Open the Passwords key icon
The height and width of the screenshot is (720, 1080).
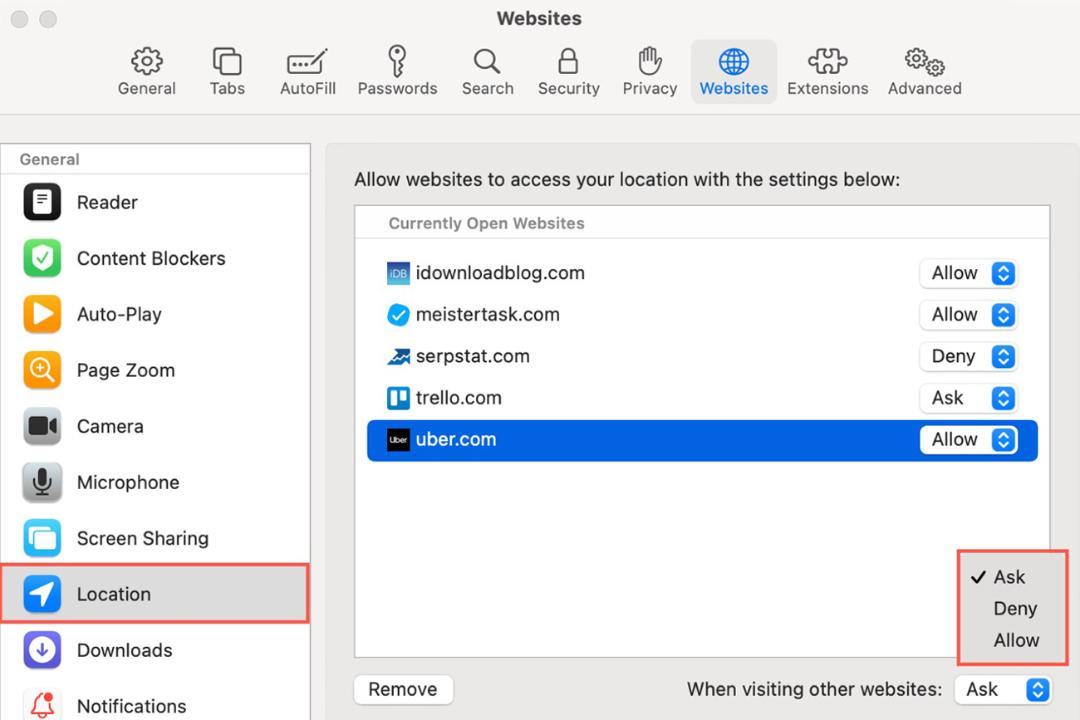point(397,61)
